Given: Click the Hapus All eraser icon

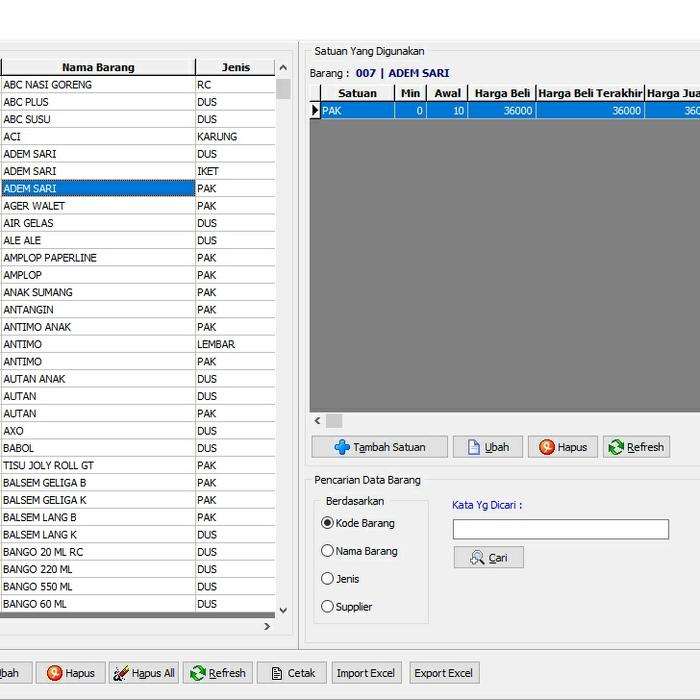Looking at the screenshot, I should [x=121, y=673].
